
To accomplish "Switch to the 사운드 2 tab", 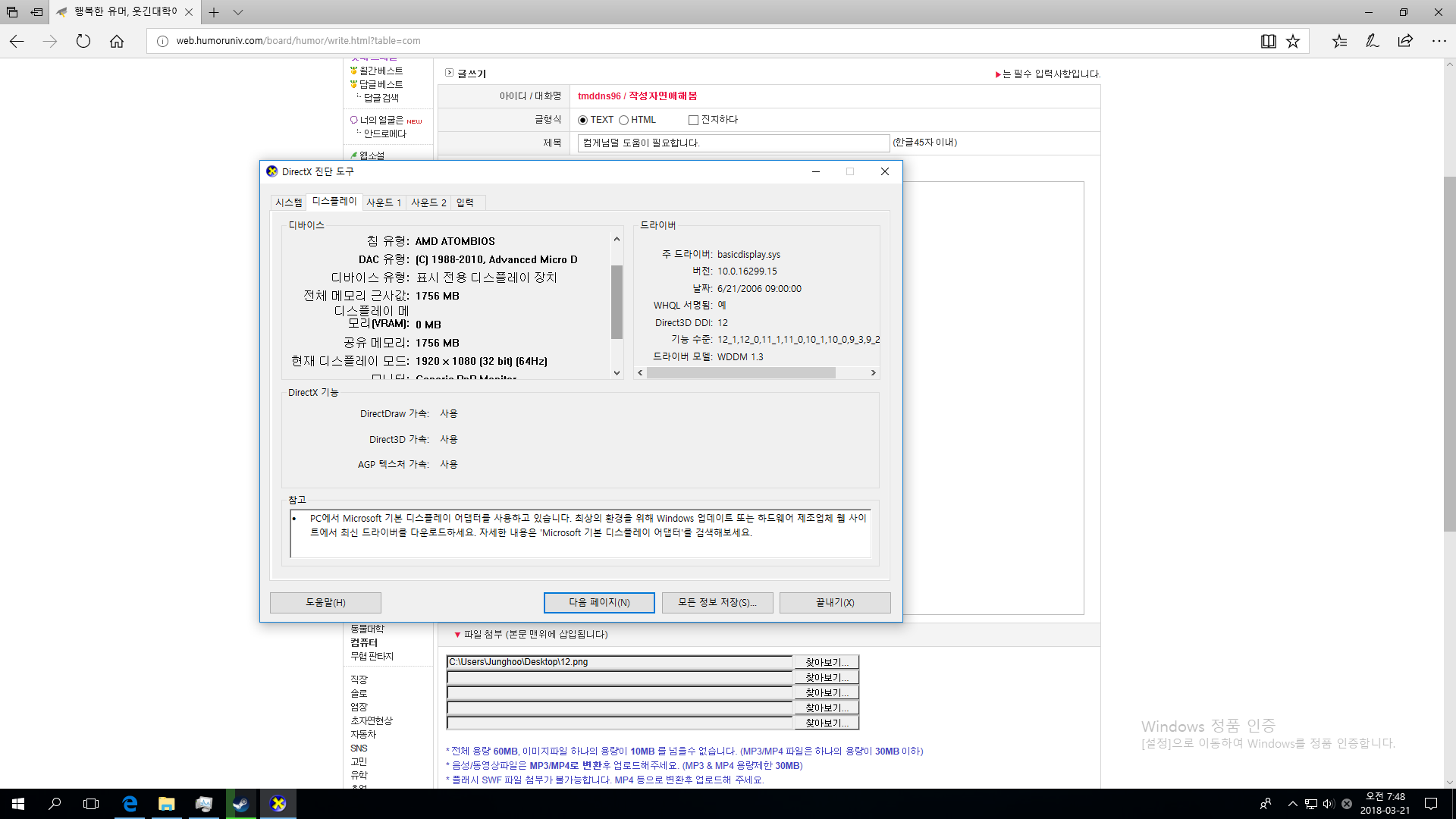I will point(428,203).
